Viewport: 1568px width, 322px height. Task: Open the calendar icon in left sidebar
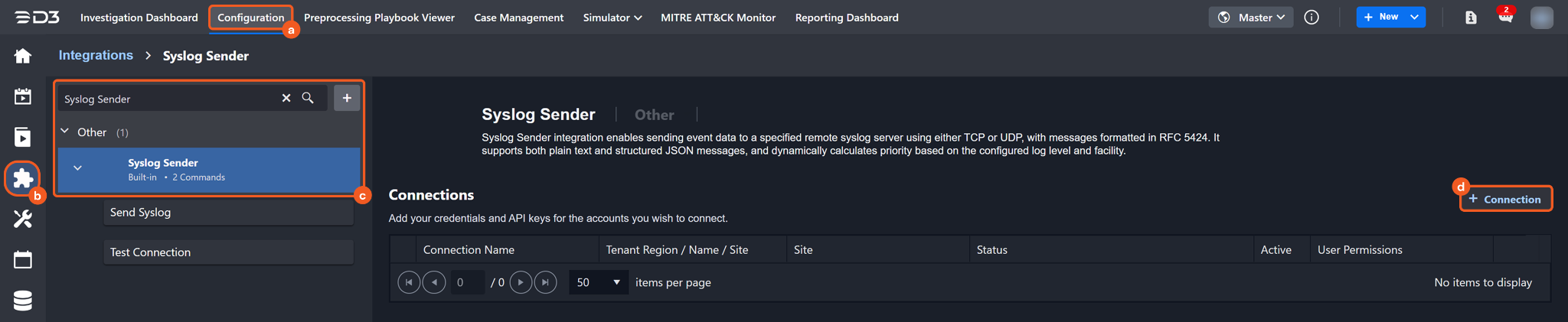point(23,260)
